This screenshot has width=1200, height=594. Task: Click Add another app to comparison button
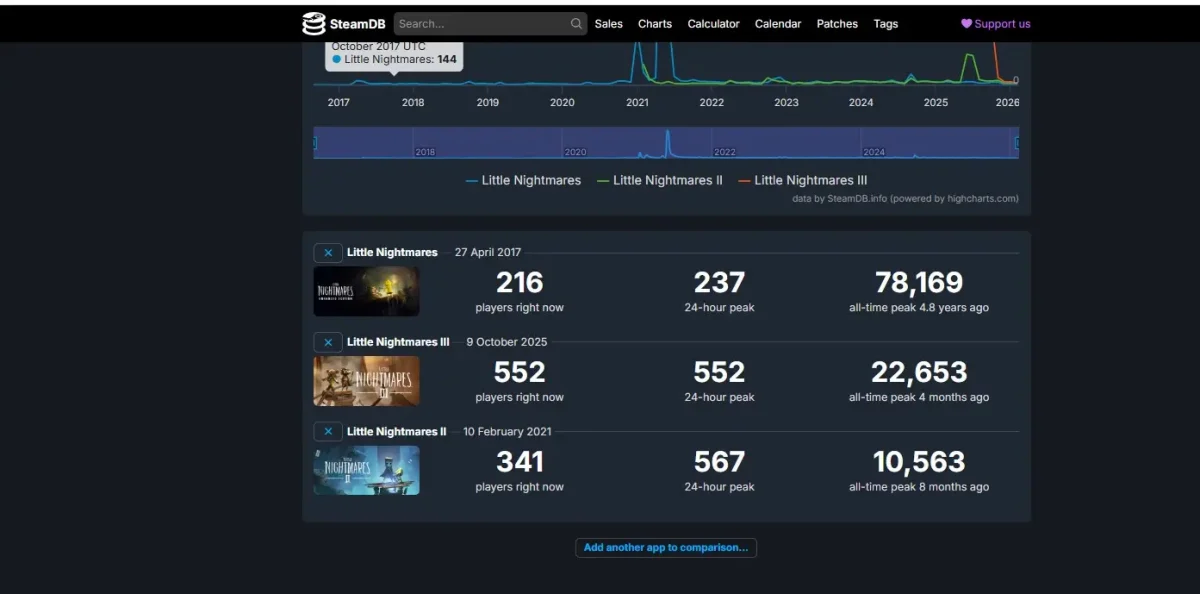tap(666, 548)
